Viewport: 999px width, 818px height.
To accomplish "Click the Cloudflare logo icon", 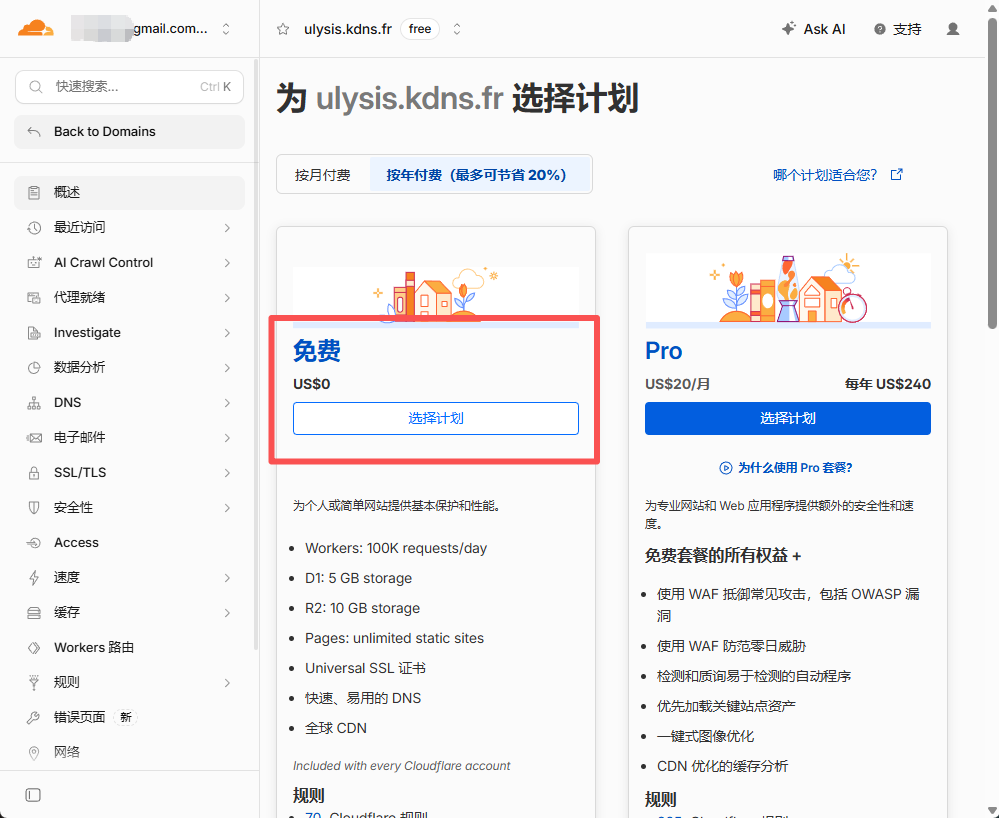I will tap(36, 29).
